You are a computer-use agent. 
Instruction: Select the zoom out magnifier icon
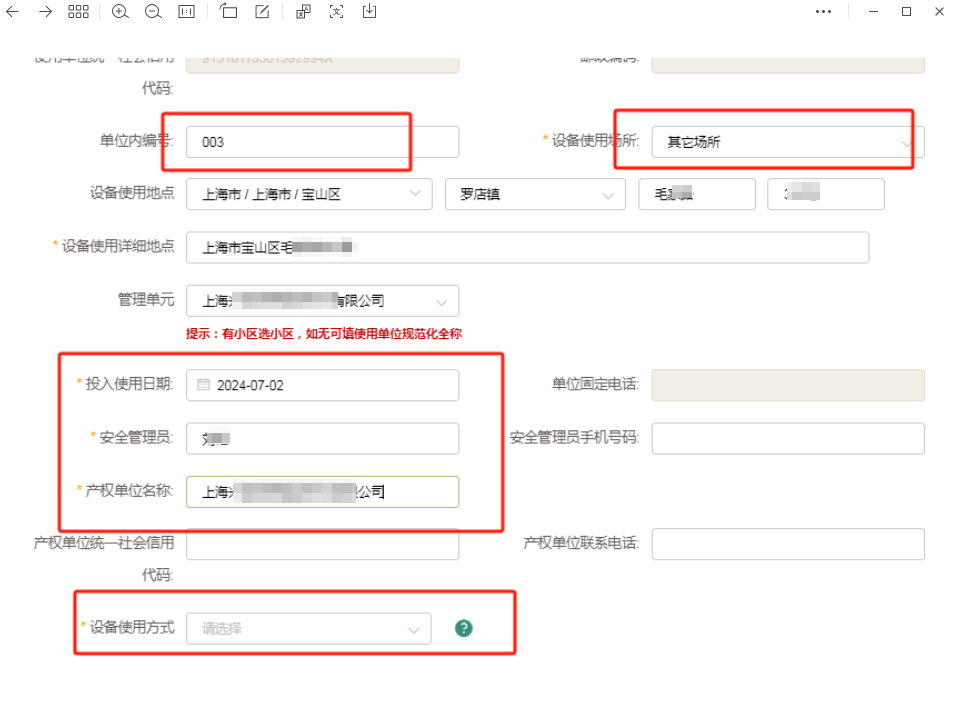coord(153,12)
